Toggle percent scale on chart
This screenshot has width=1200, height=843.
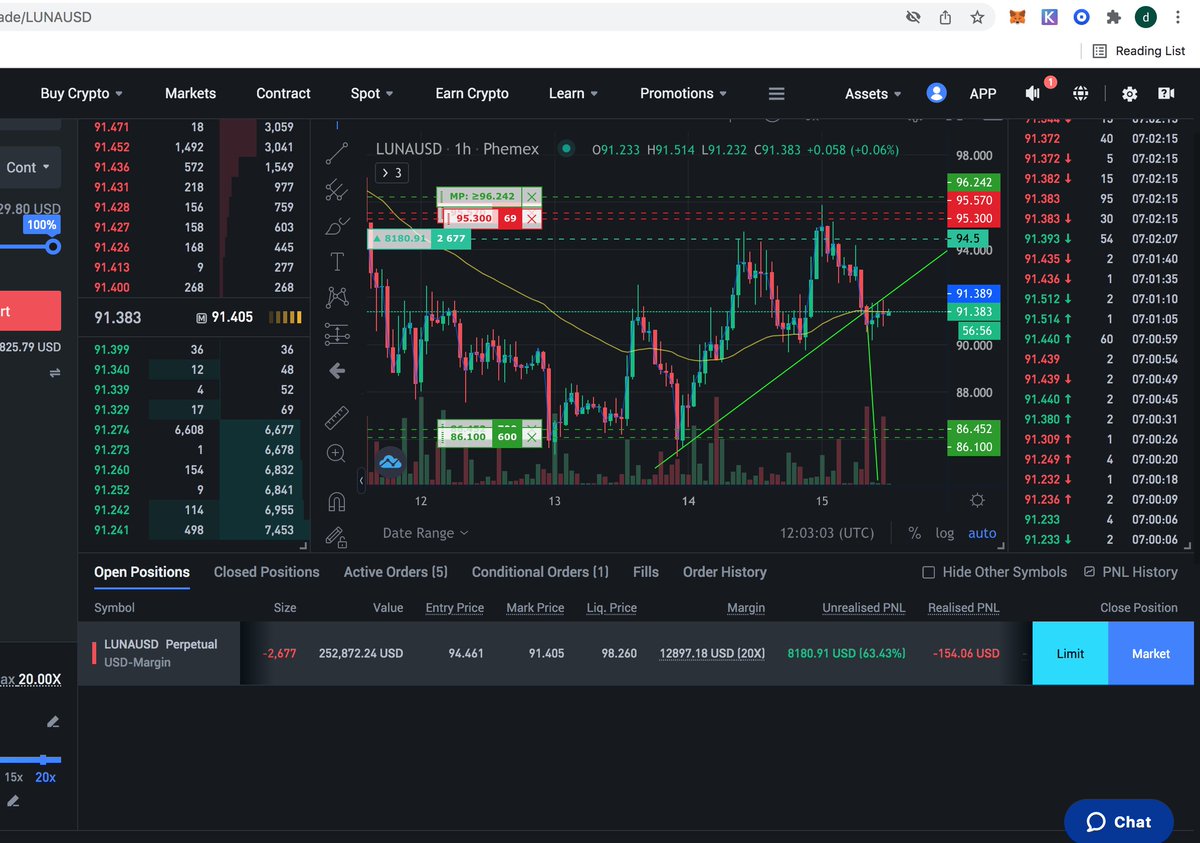tap(914, 533)
